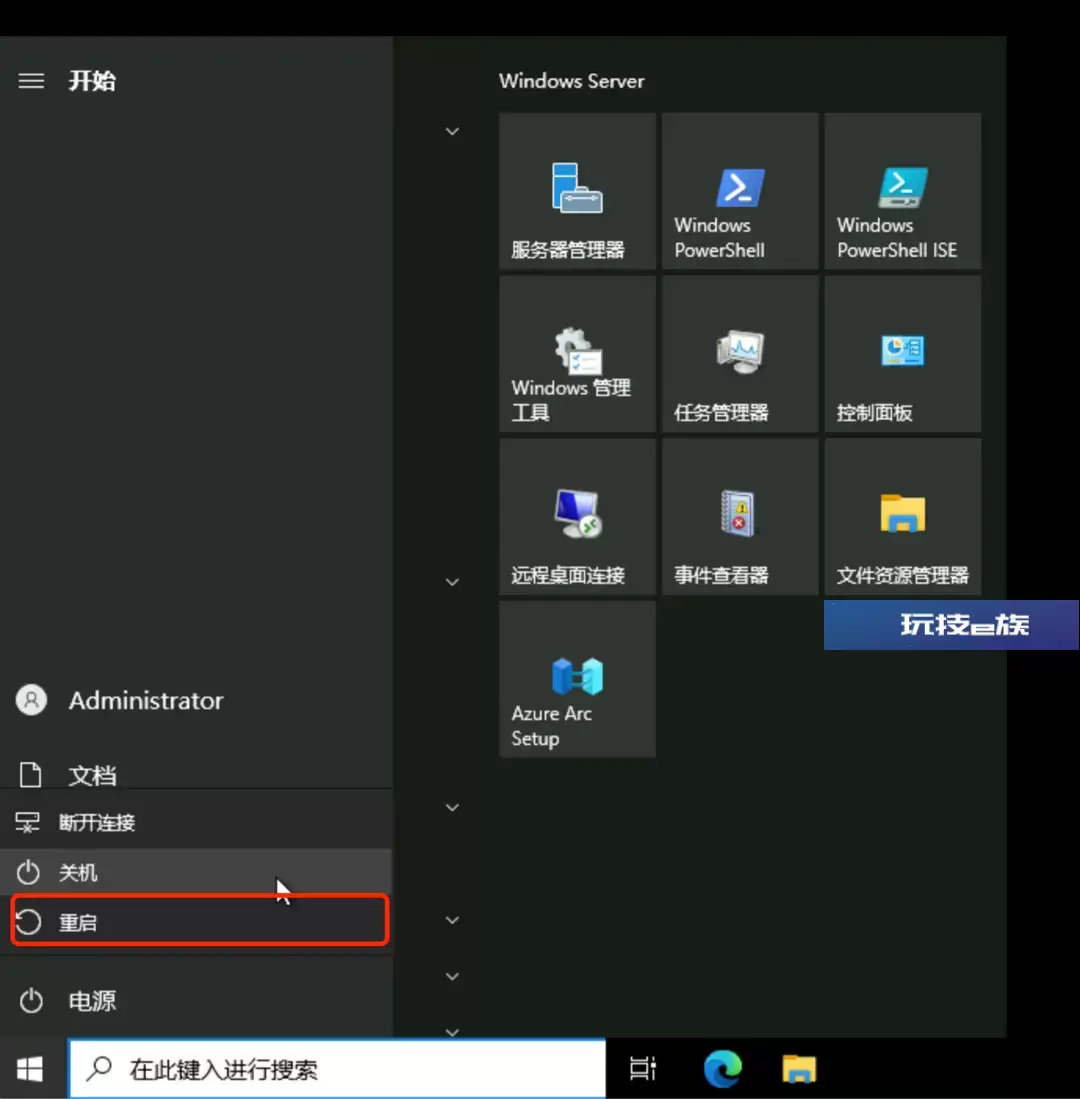The width and height of the screenshot is (1080, 1099).
Task: Open the Windows 管理工具 tile
Action: pyautogui.click(x=577, y=353)
